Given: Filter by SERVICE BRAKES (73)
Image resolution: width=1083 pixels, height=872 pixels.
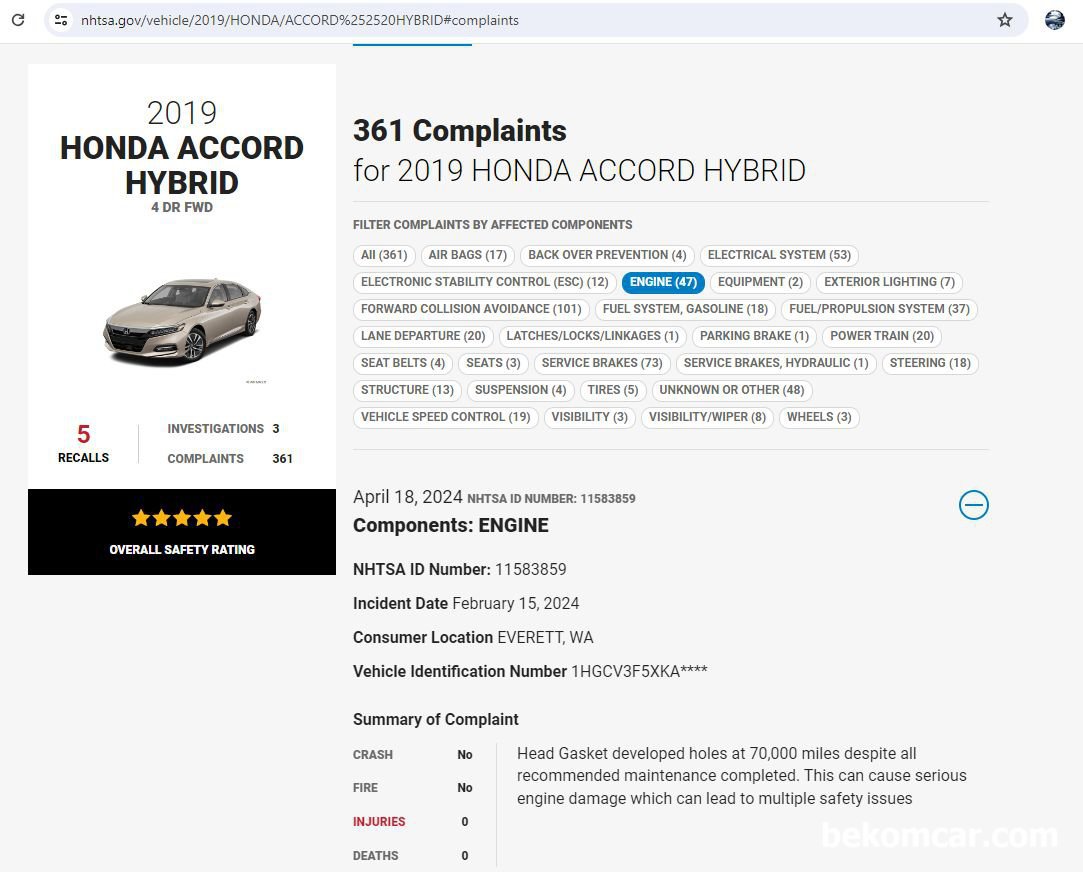Looking at the screenshot, I should [x=602, y=363].
